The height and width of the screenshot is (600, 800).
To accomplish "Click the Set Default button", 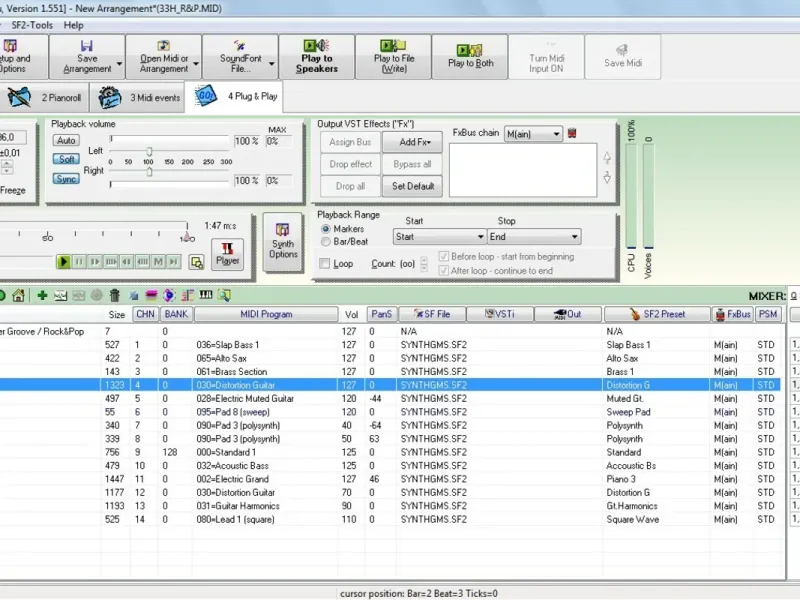I will coord(413,186).
